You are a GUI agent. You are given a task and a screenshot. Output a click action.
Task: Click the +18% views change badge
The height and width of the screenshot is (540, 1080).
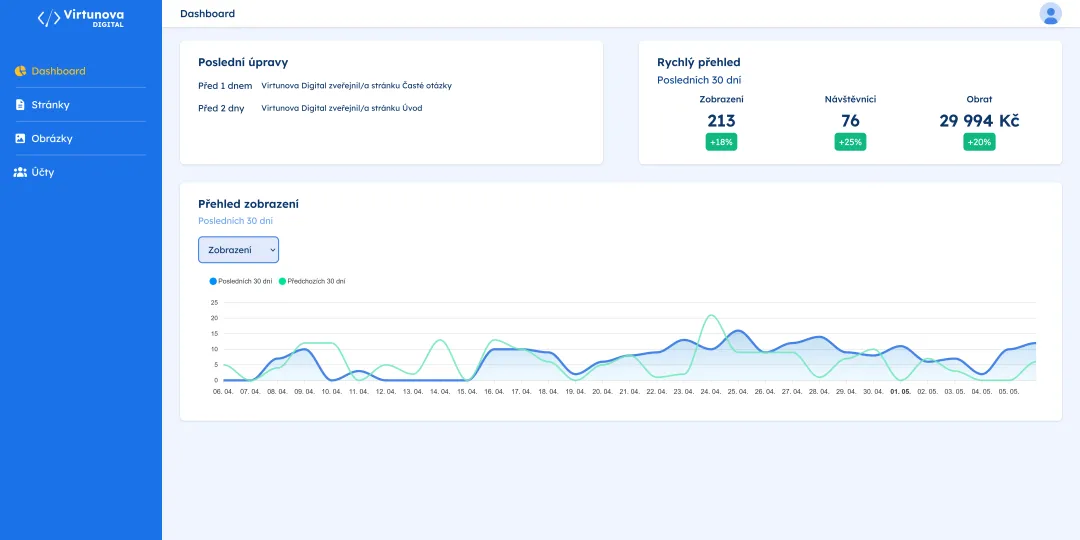pyautogui.click(x=721, y=142)
